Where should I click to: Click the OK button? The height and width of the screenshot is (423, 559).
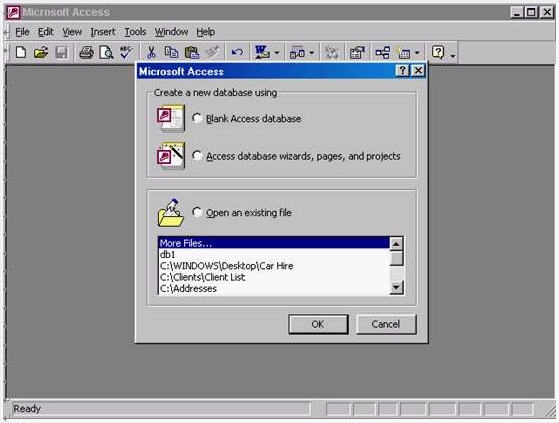(x=318, y=324)
